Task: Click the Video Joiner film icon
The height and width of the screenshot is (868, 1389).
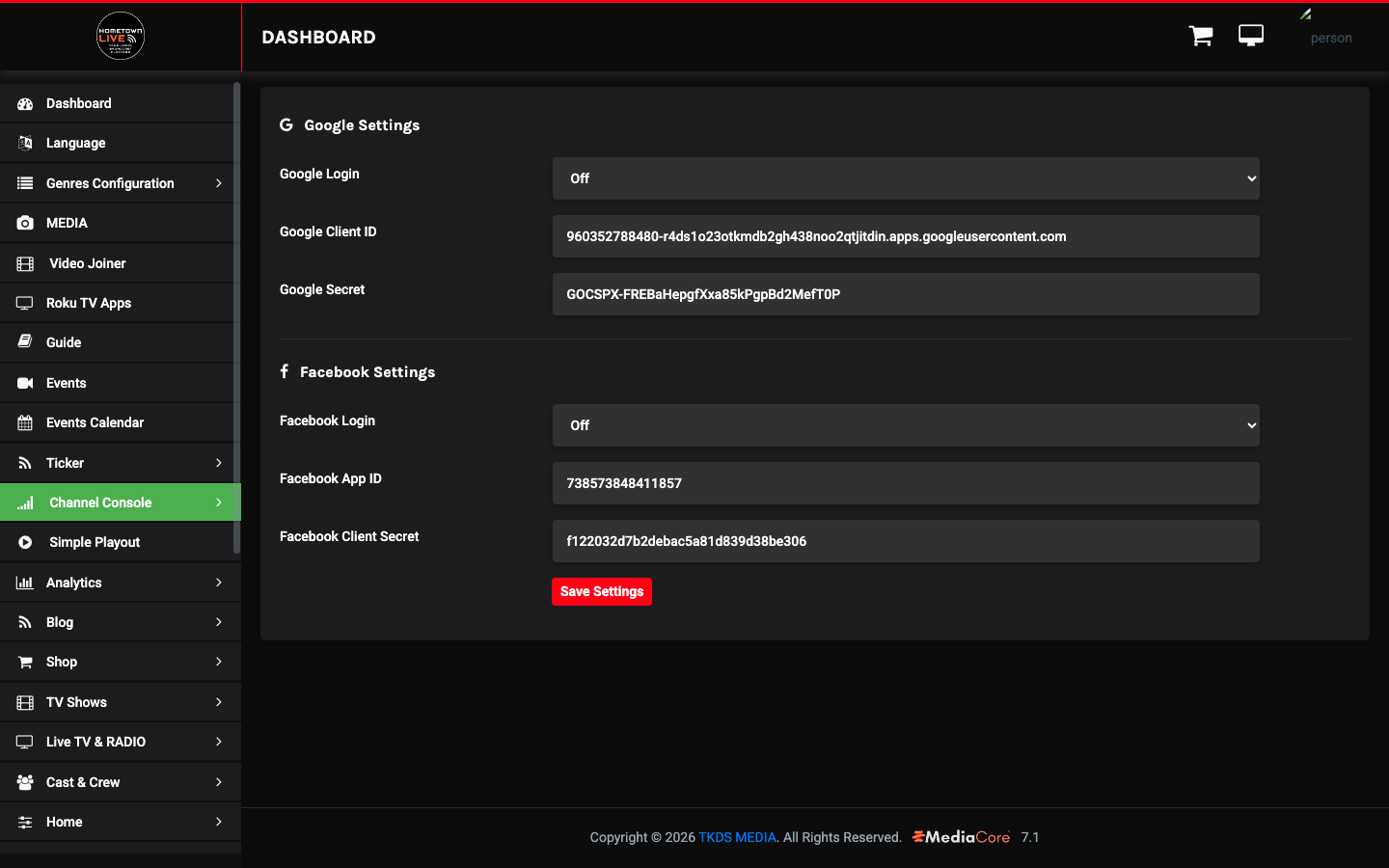Action: pos(25,263)
